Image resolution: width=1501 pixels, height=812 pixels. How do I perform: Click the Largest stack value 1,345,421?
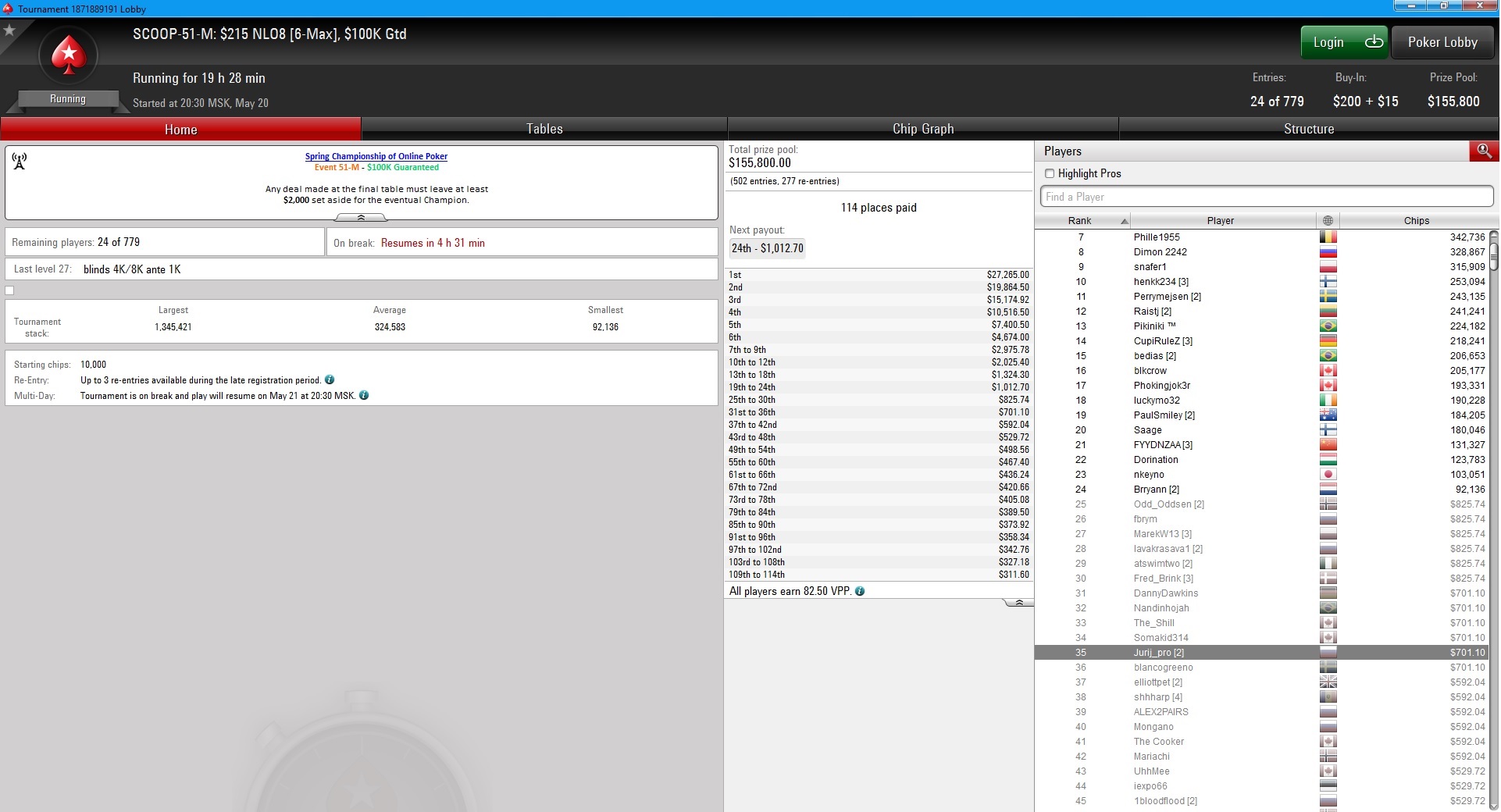[173, 327]
